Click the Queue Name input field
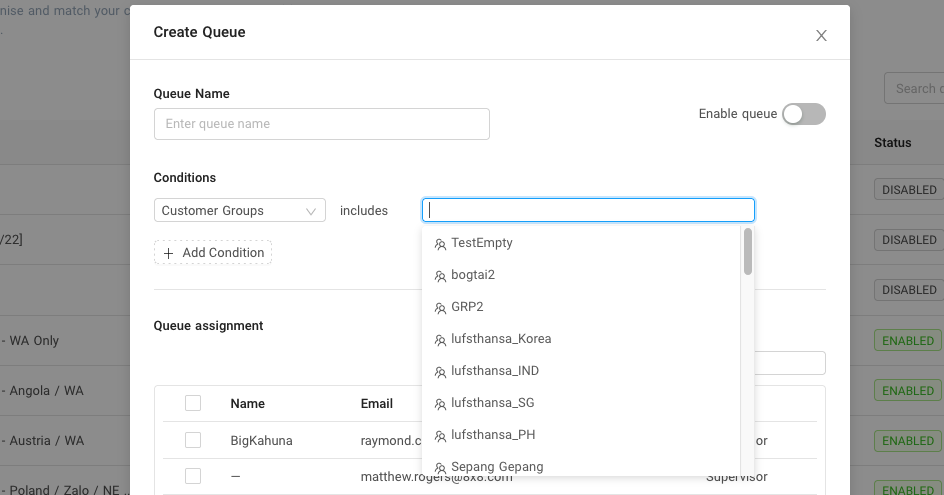Viewport: 944px width, 495px height. pyautogui.click(x=321, y=124)
